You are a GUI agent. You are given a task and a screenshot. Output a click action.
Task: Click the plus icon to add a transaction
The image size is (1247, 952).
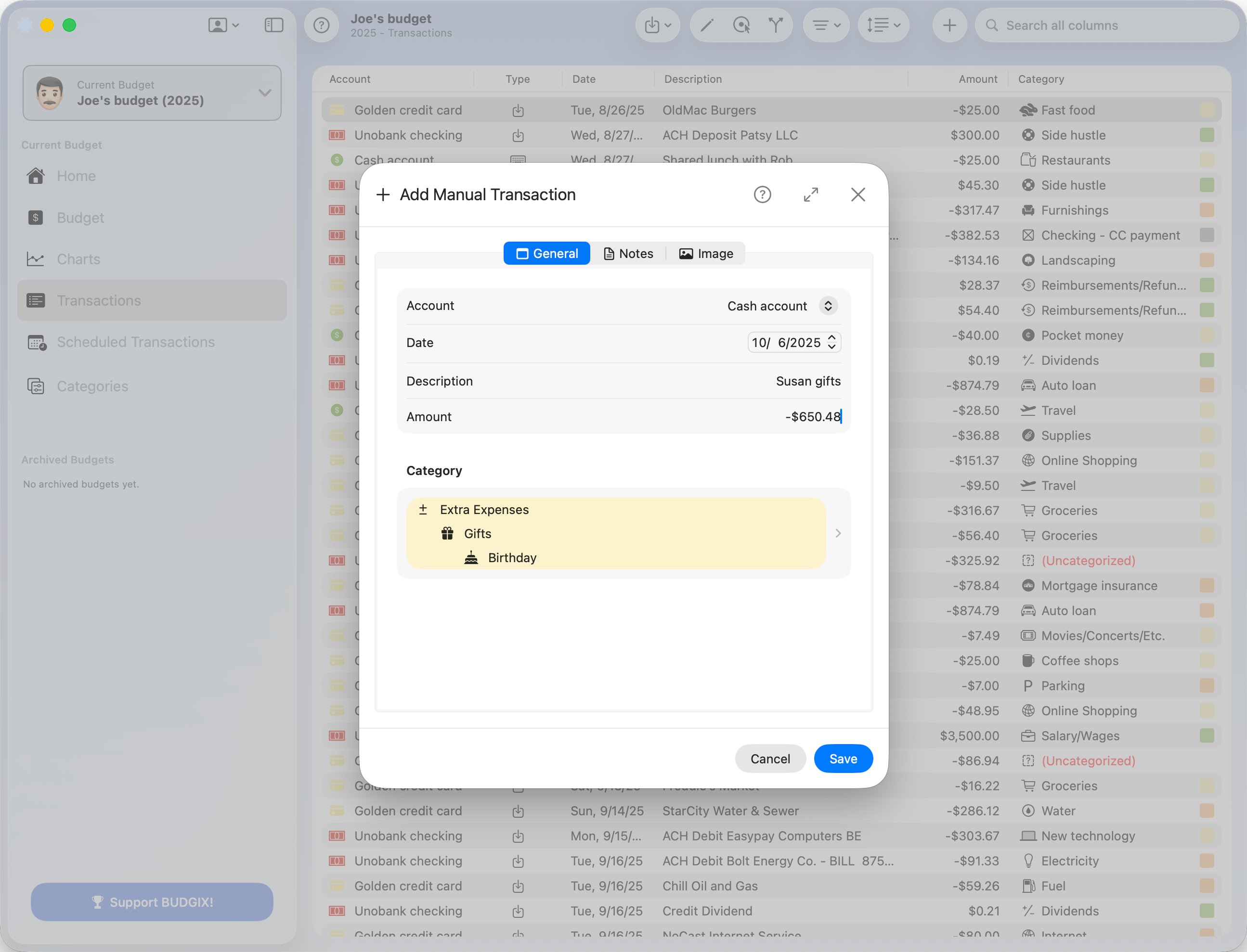pos(949,26)
